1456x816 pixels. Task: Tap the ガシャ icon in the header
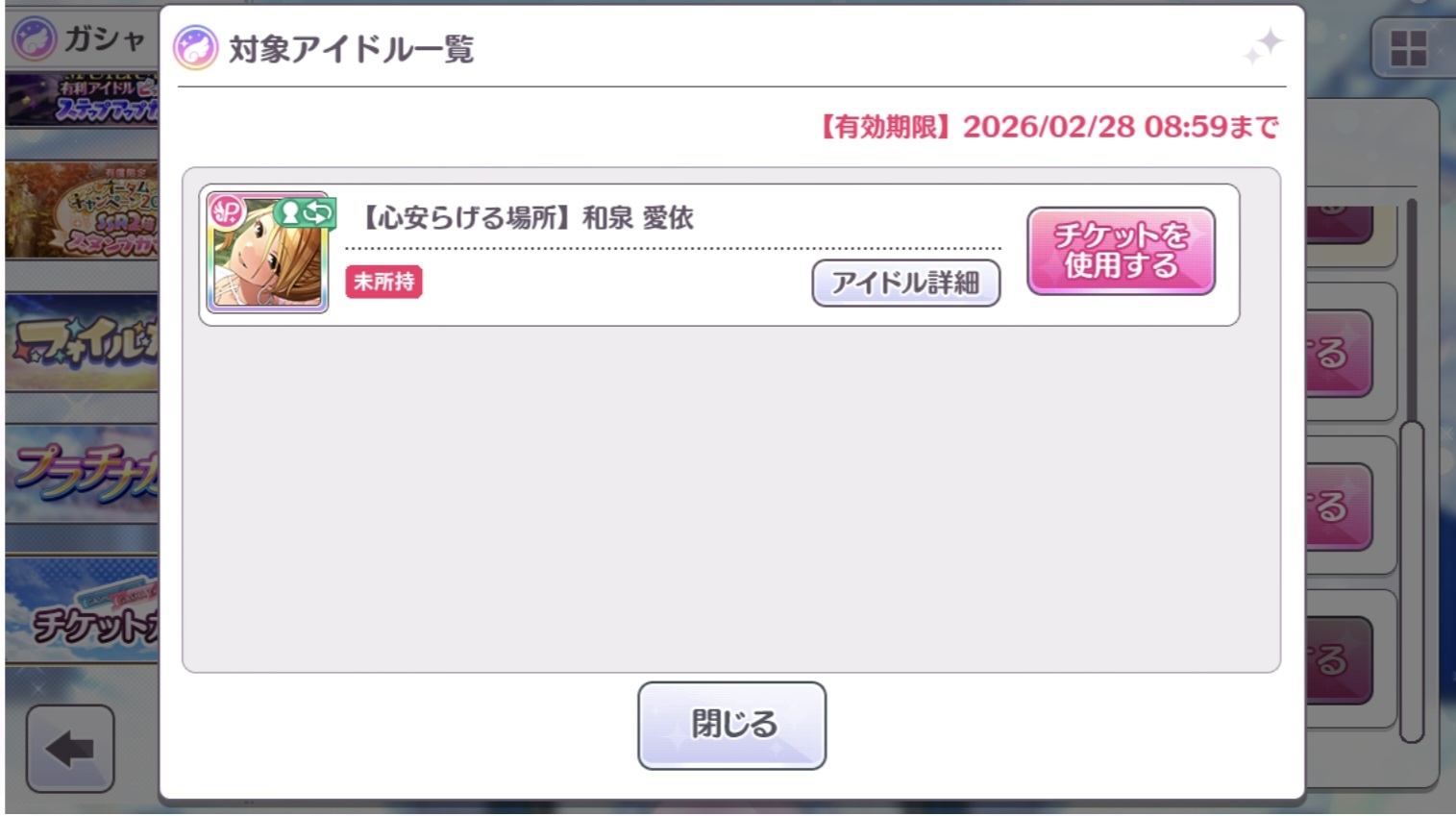click(34, 39)
